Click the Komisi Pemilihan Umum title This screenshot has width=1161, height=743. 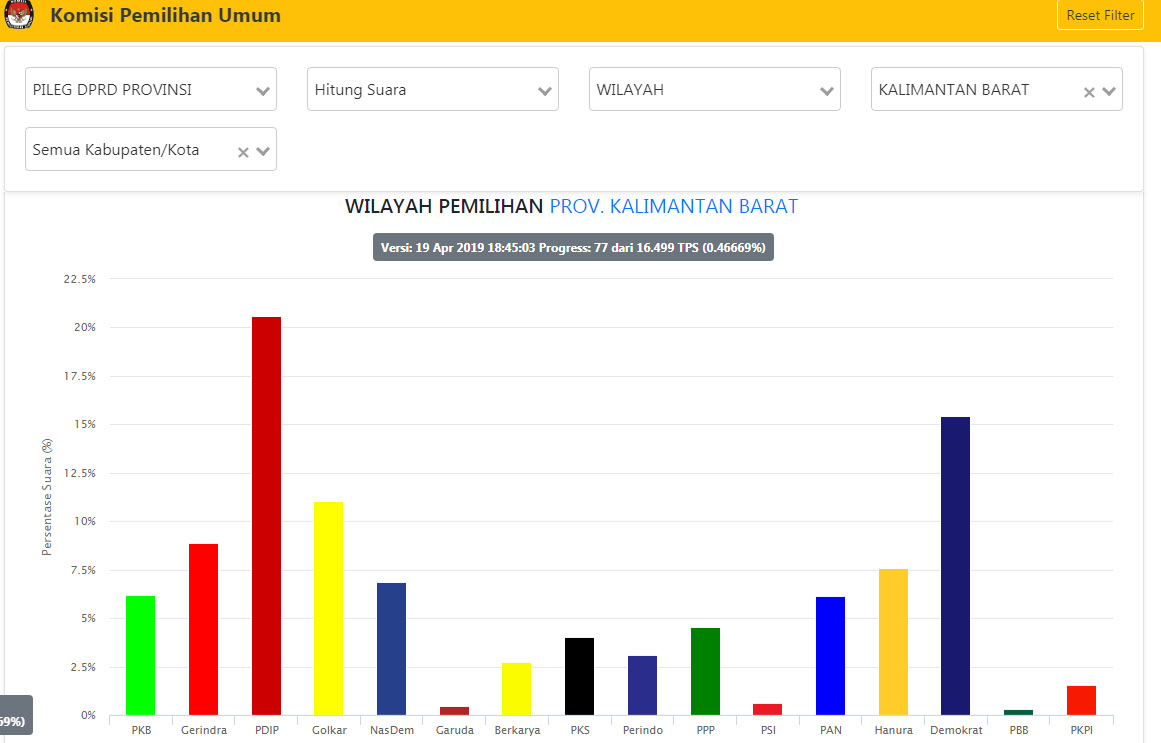(x=165, y=16)
